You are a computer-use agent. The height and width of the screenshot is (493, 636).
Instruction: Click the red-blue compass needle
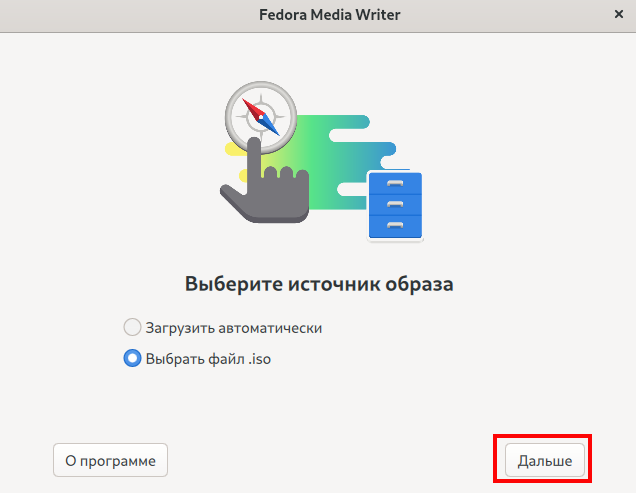262,115
